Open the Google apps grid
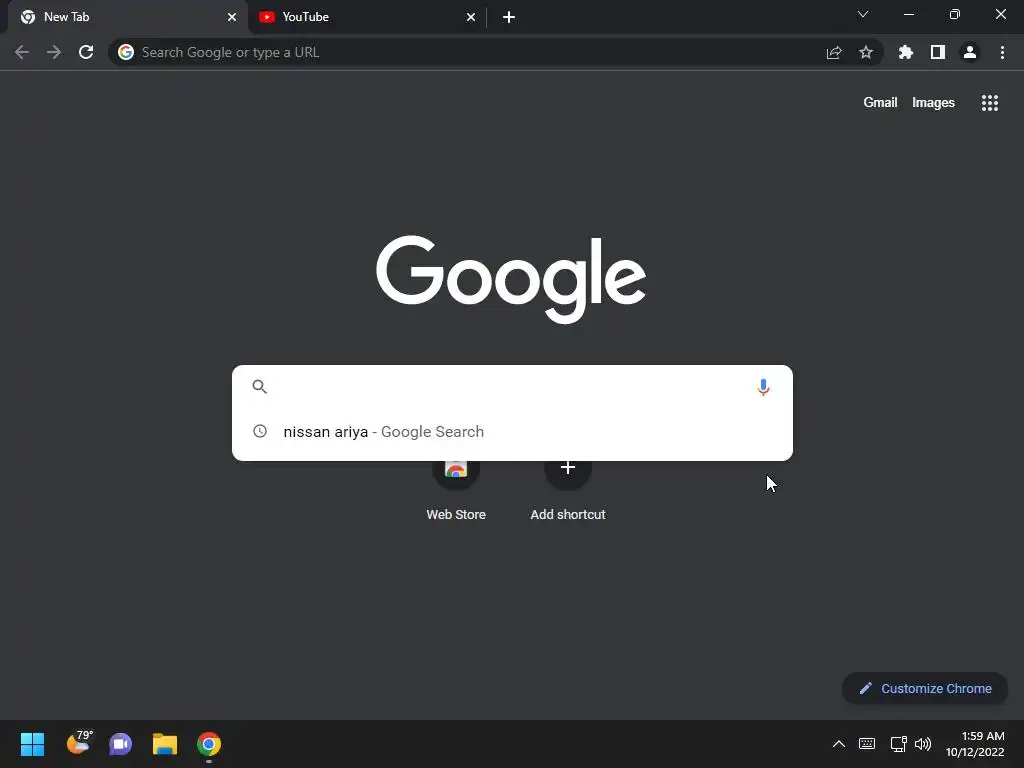This screenshot has height=768, width=1024. [990, 103]
